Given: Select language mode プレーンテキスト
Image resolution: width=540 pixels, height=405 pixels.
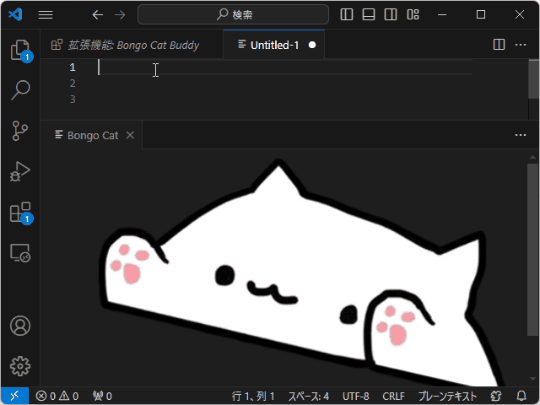Looking at the screenshot, I should pos(447,396).
